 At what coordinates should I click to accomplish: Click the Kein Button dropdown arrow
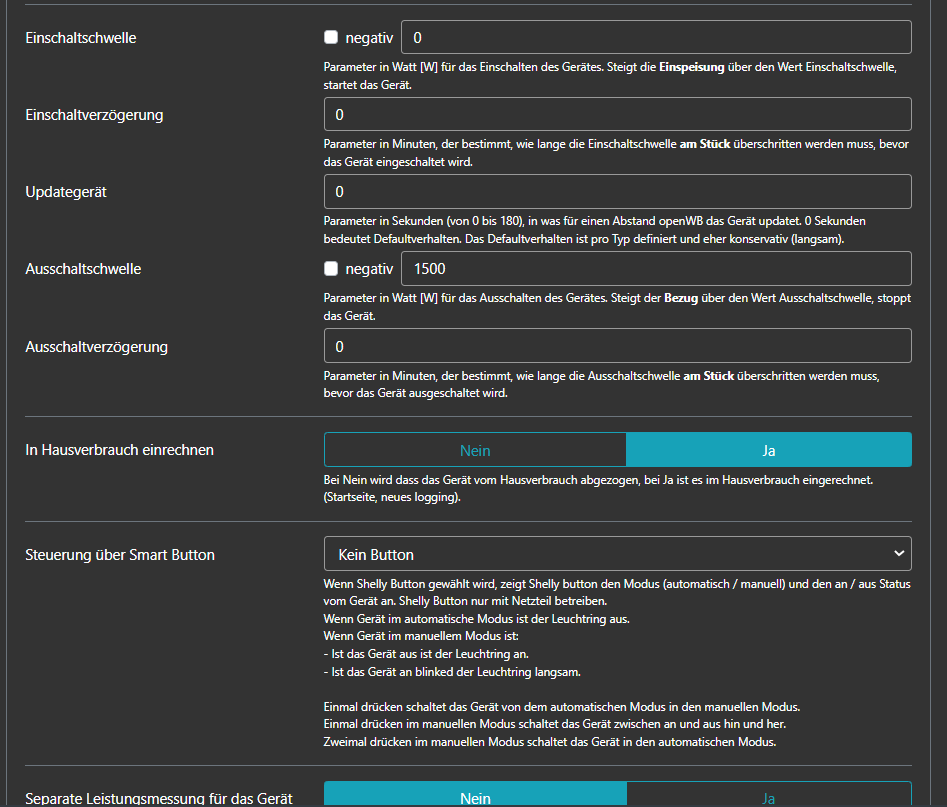point(899,554)
